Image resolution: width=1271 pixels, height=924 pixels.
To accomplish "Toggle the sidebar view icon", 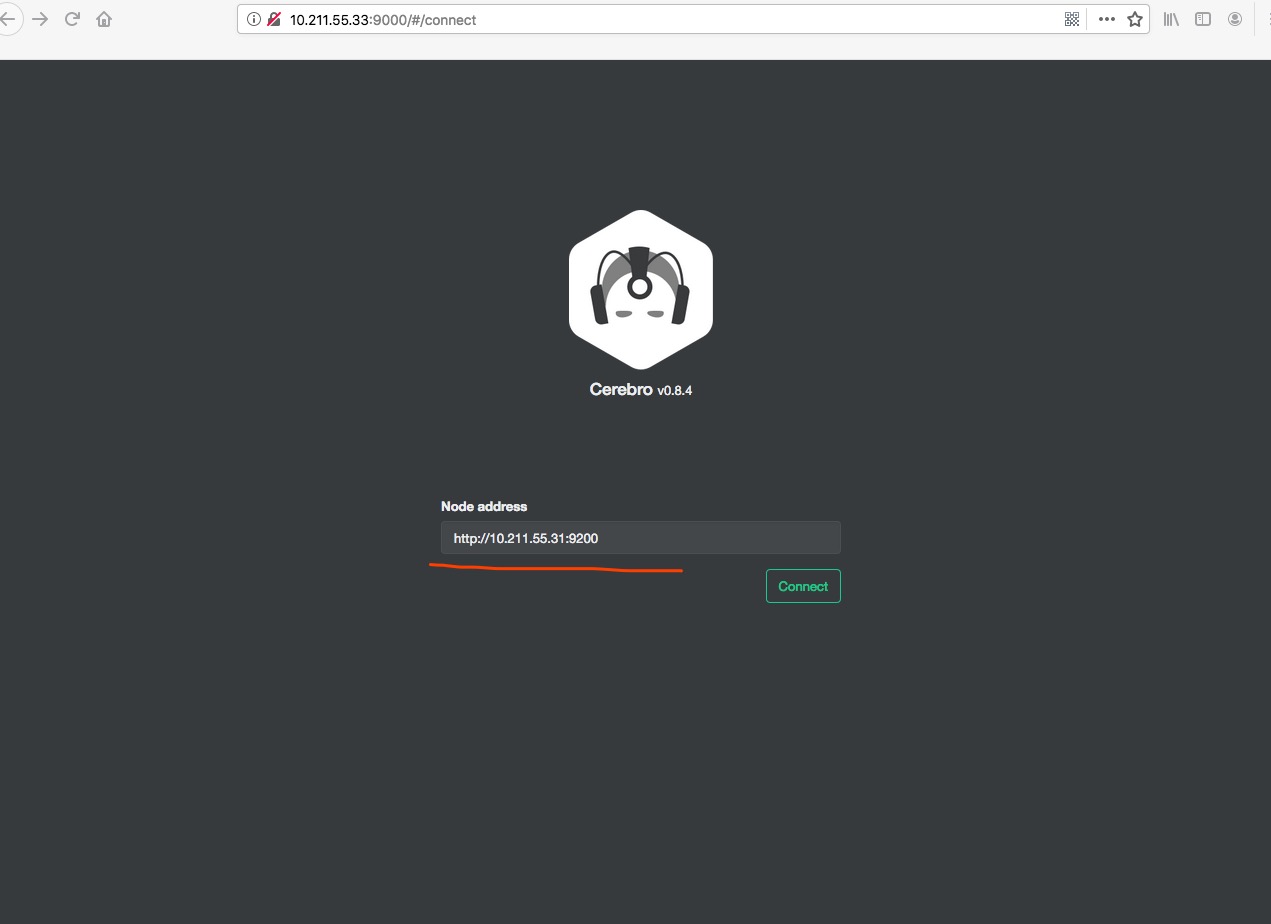I will coord(1203,19).
